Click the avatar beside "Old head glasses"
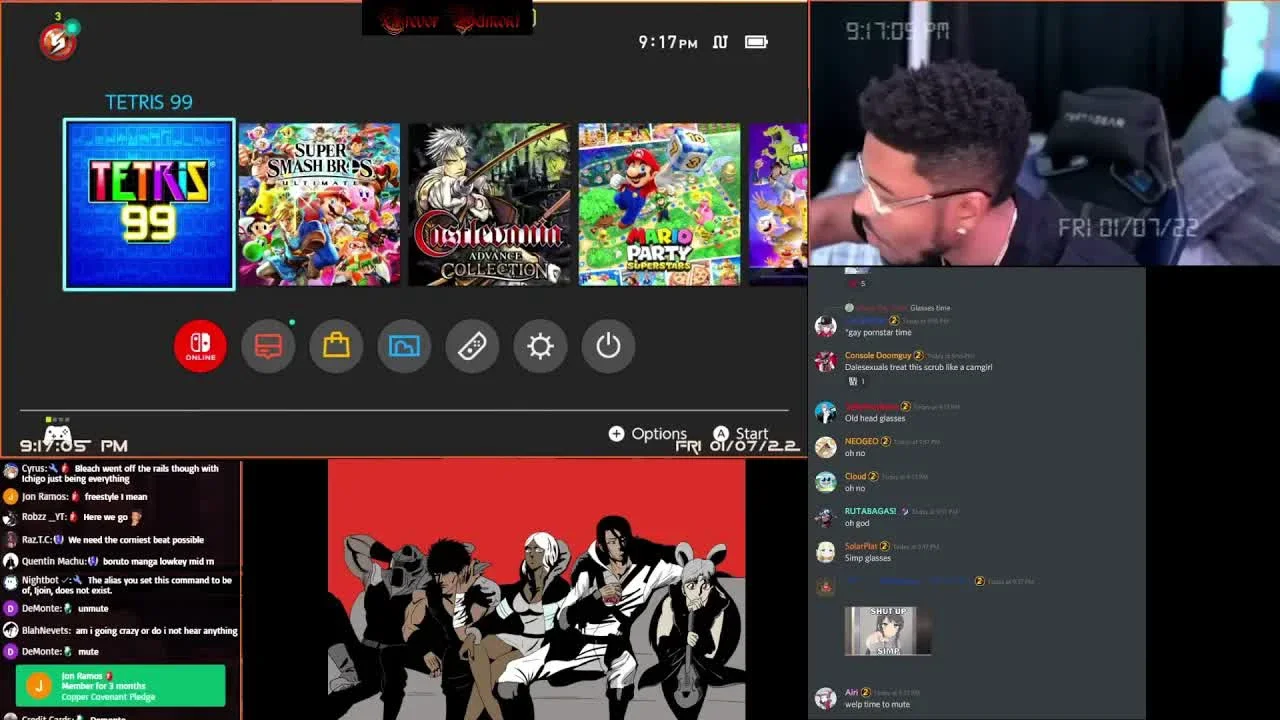The width and height of the screenshot is (1280, 720). click(826, 412)
